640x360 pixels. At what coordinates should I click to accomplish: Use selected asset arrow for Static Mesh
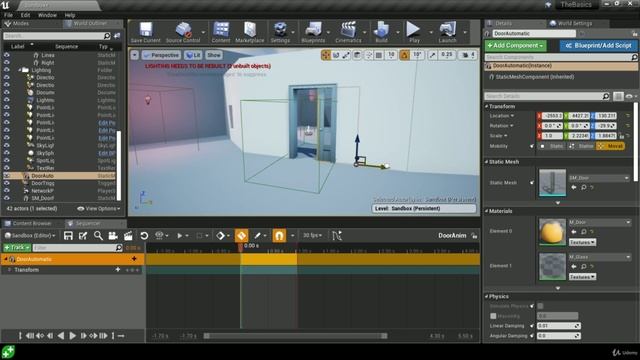pyautogui.click(x=573, y=187)
